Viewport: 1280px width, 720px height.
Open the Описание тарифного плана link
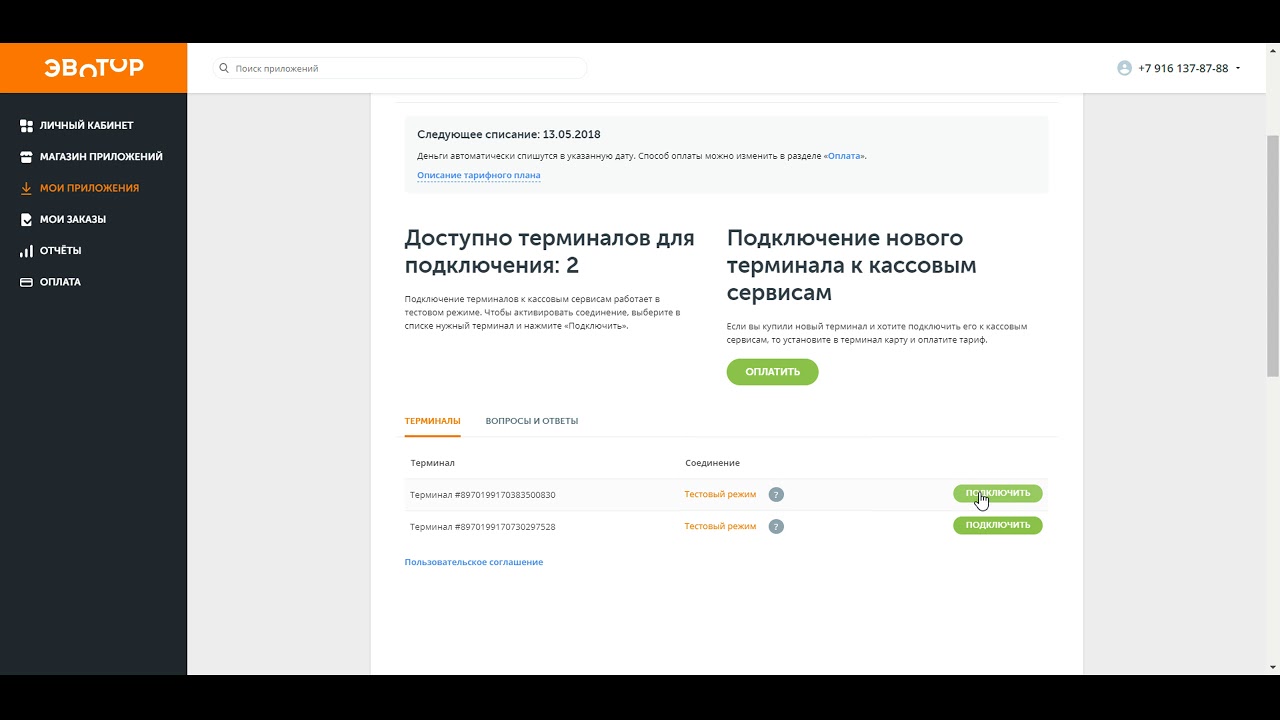click(x=478, y=175)
